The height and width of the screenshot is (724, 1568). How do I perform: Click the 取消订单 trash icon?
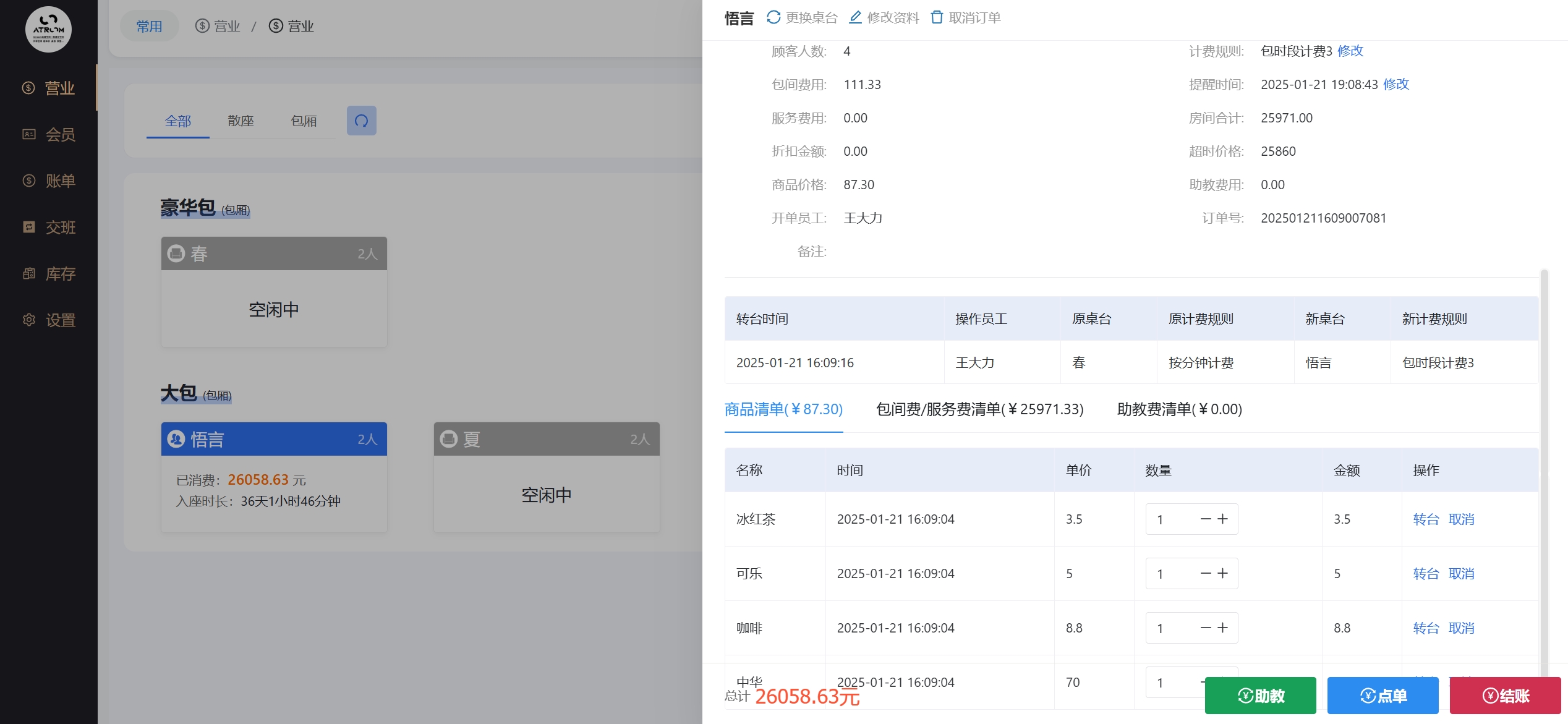(937, 17)
